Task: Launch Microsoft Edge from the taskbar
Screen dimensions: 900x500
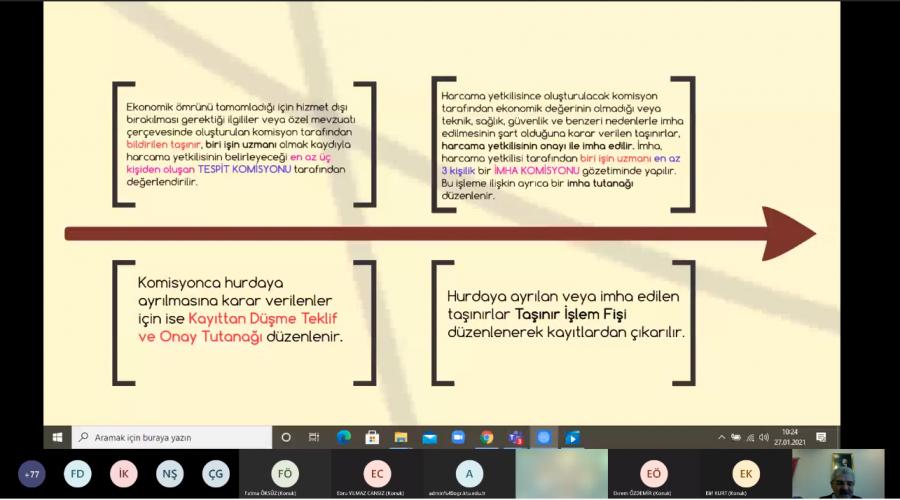Action: point(343,437)
